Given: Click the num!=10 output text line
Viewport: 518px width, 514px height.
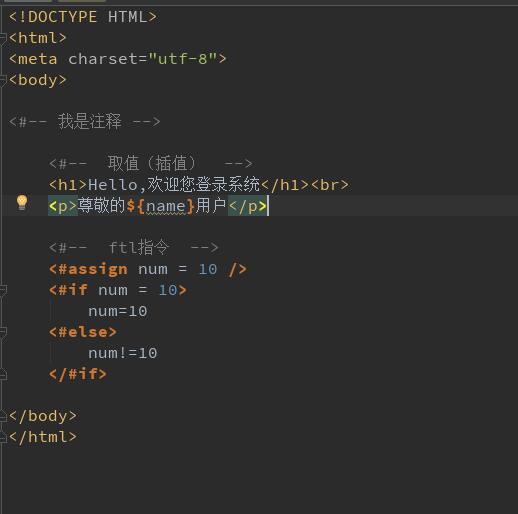Looking at the screenshot, I should [x=122, y=353].
